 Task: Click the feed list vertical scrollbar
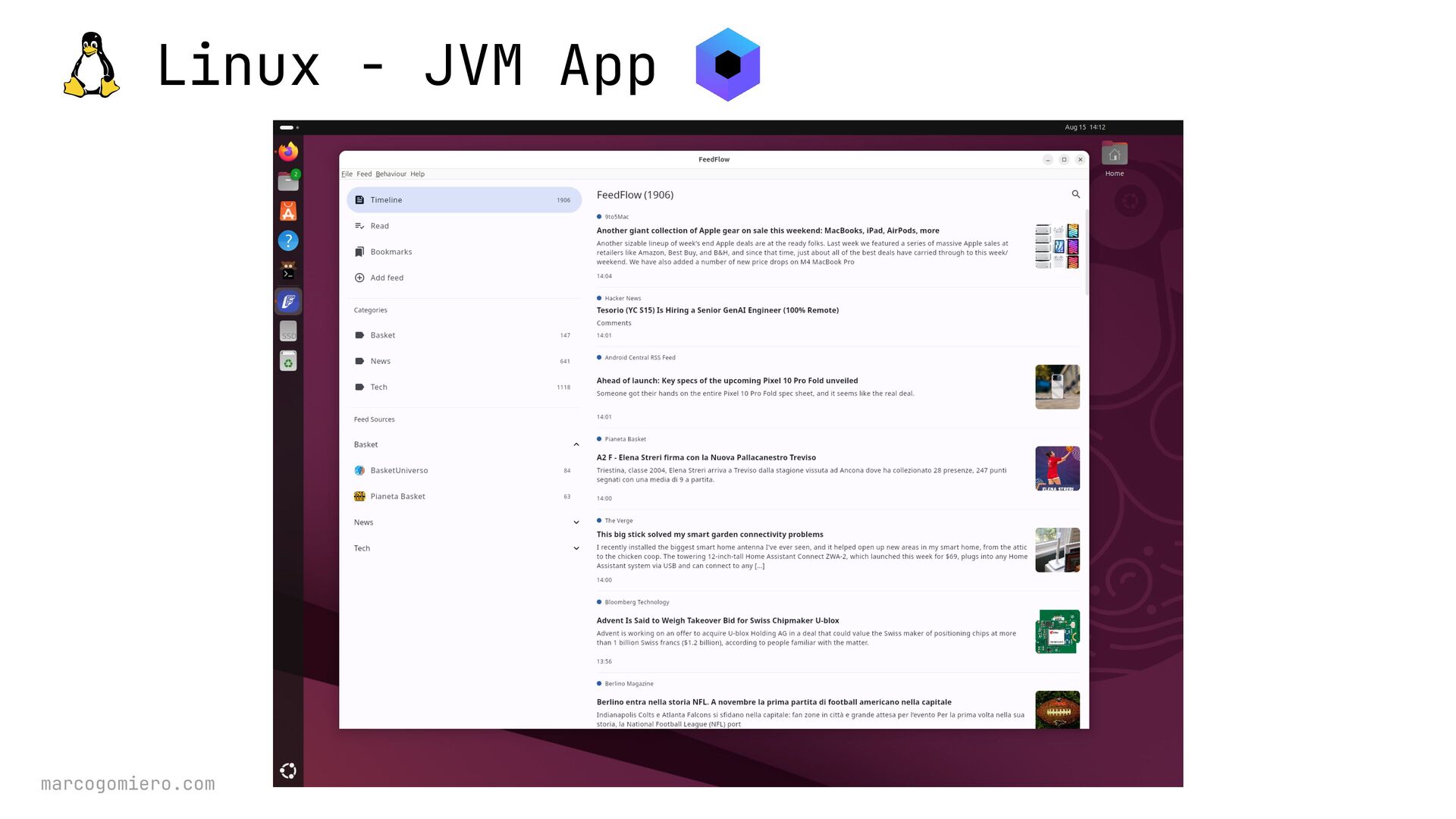(x=1086, y=252)
